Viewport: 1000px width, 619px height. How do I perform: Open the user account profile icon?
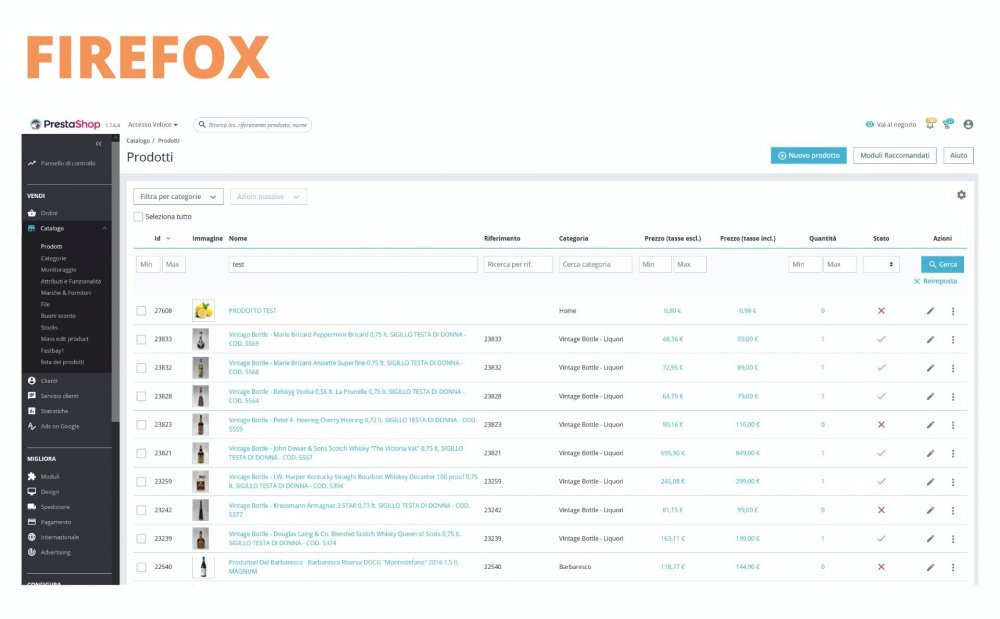click(967, 124)
